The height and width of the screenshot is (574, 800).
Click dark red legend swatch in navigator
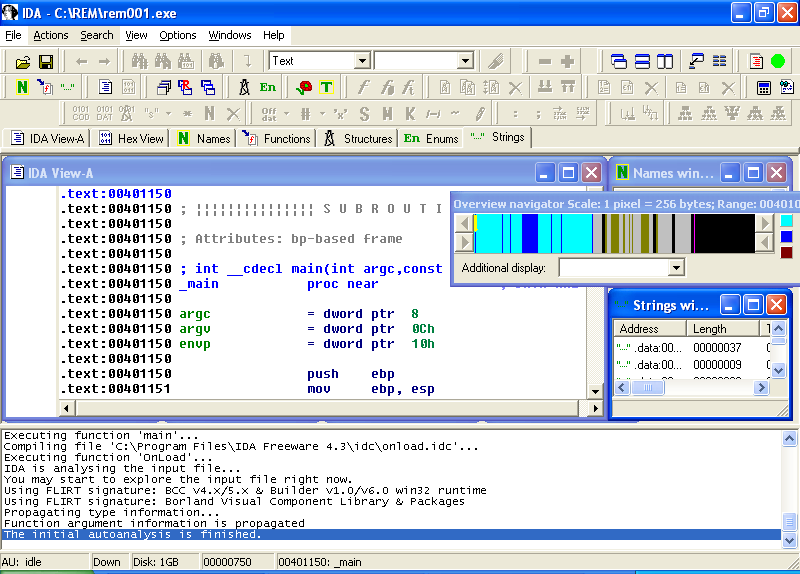click(x=786, y=252)
